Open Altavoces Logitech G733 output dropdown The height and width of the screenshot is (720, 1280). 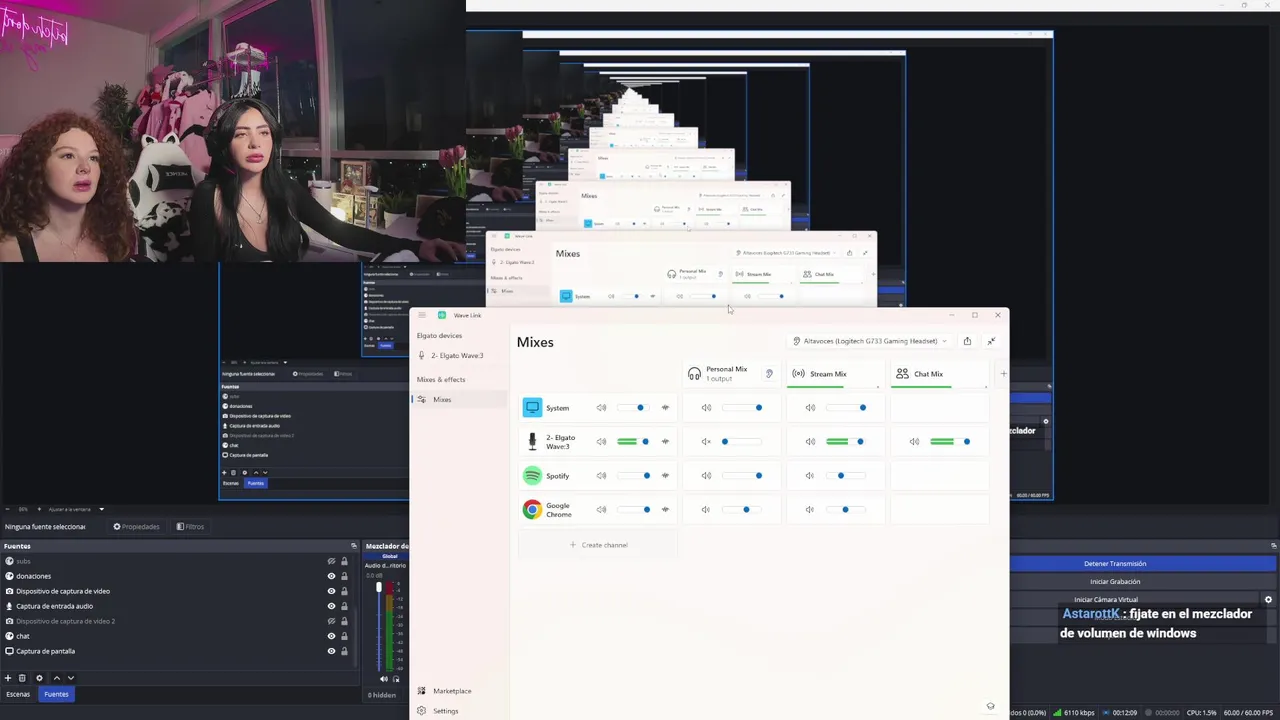click(870, 341)
